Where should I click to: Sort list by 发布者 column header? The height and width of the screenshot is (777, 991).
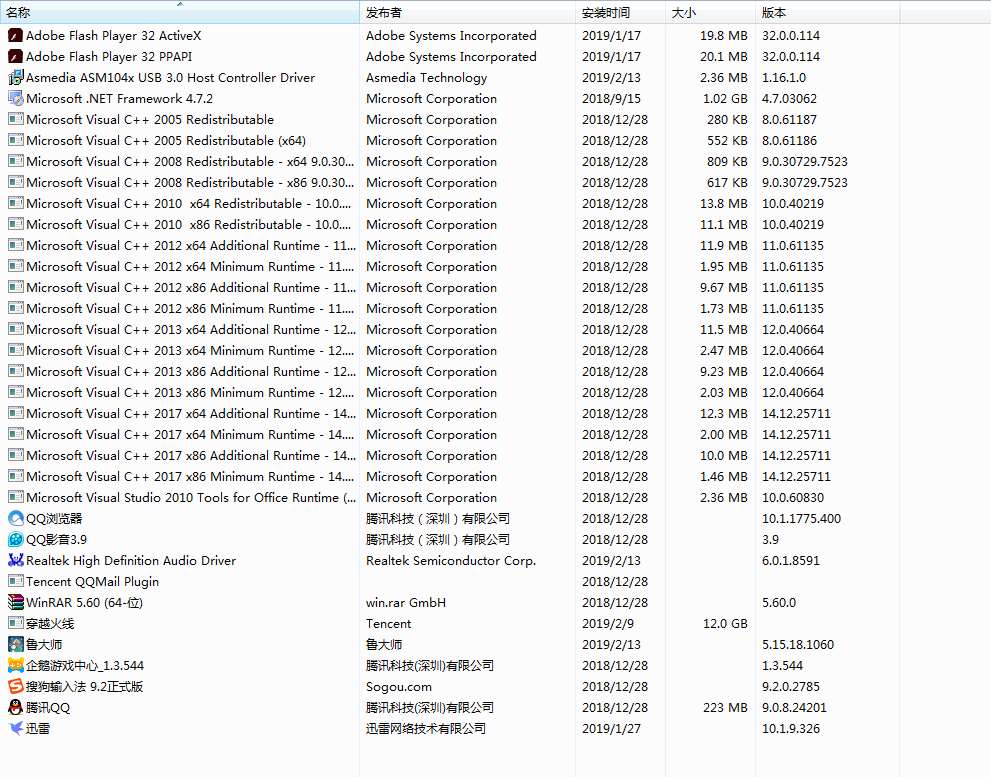(x=467, y=12)
